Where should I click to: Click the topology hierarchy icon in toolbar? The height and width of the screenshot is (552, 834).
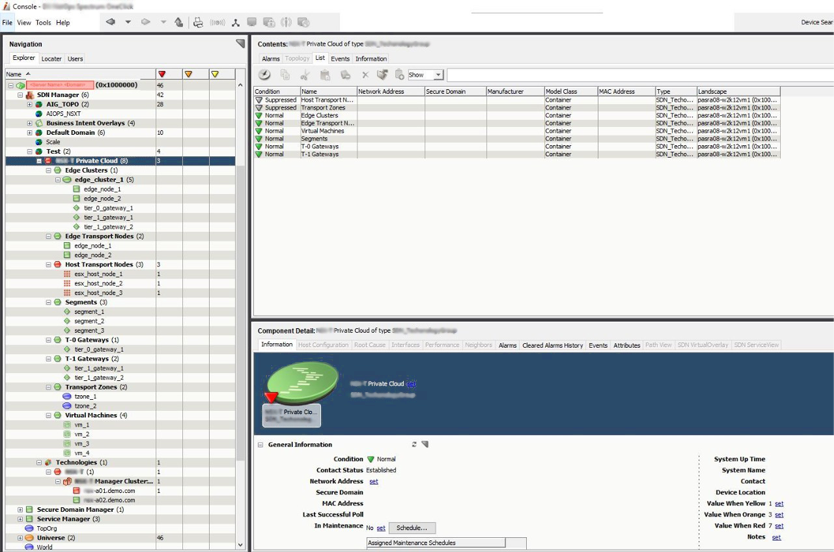point(235,22)
